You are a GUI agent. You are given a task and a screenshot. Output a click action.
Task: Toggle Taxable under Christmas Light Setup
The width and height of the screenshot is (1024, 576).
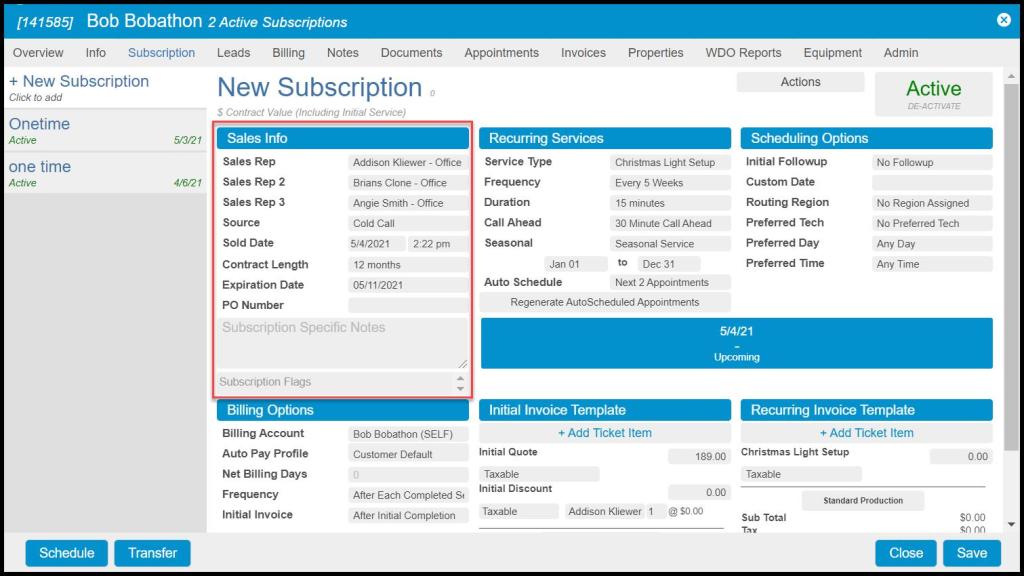[801, 474]
